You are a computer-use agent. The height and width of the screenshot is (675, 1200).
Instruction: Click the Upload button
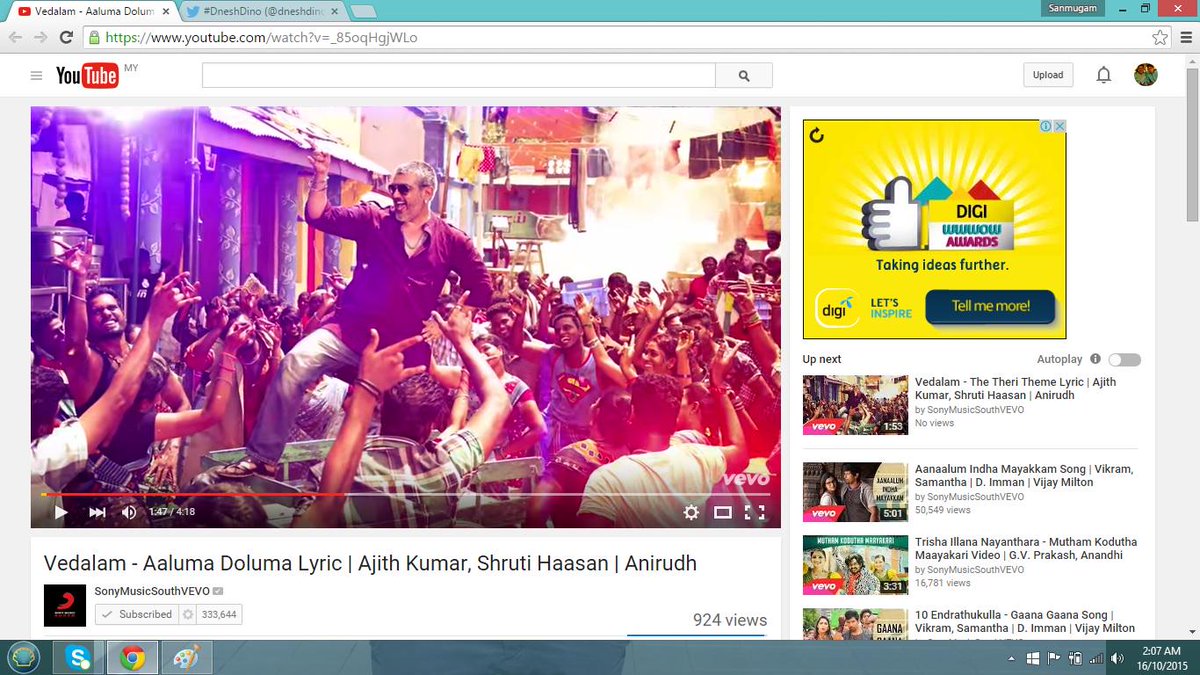[x=1048, y=75]
